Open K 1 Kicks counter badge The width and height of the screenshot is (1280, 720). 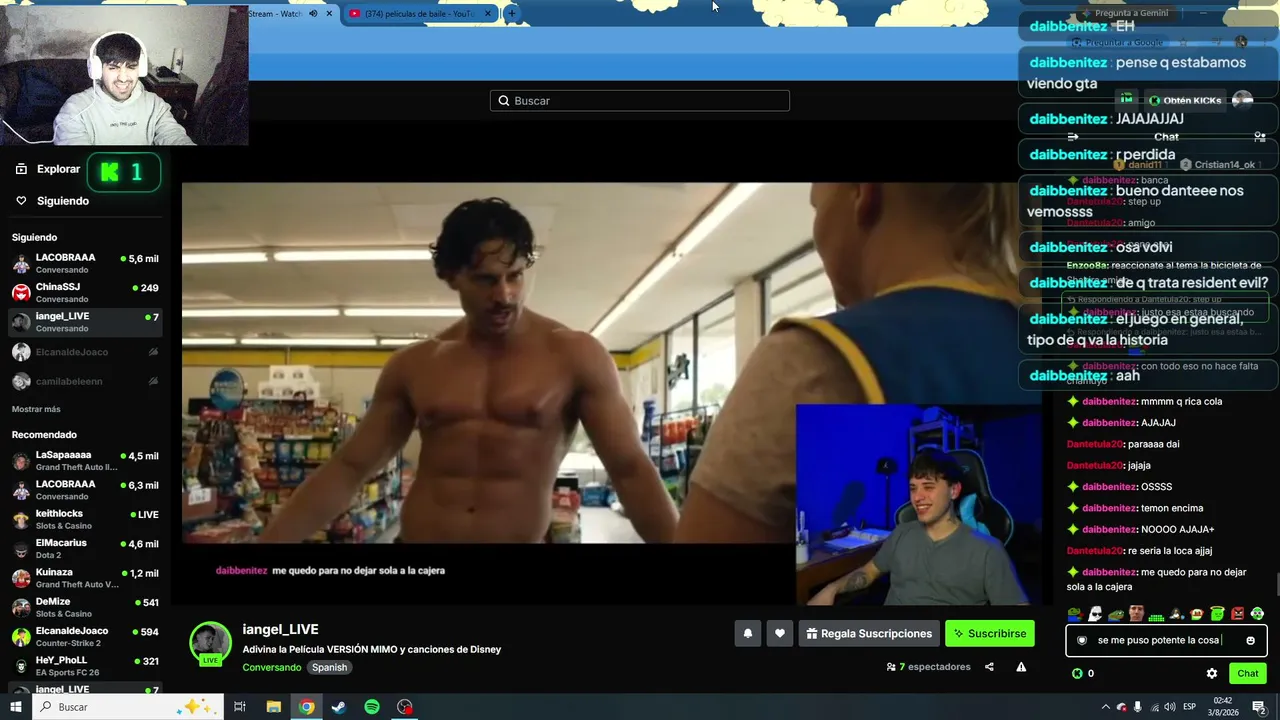pos(124,172)
